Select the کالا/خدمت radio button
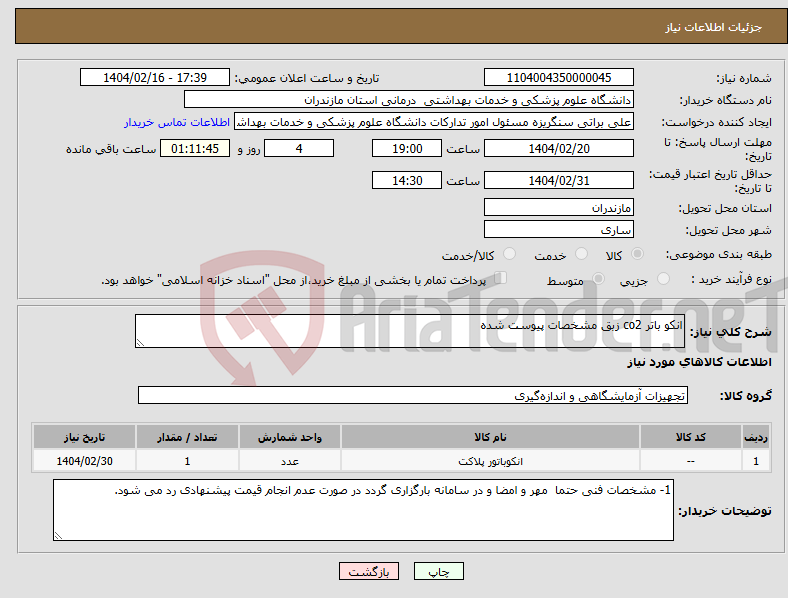The image size is (788, 598). click(510, 254)
